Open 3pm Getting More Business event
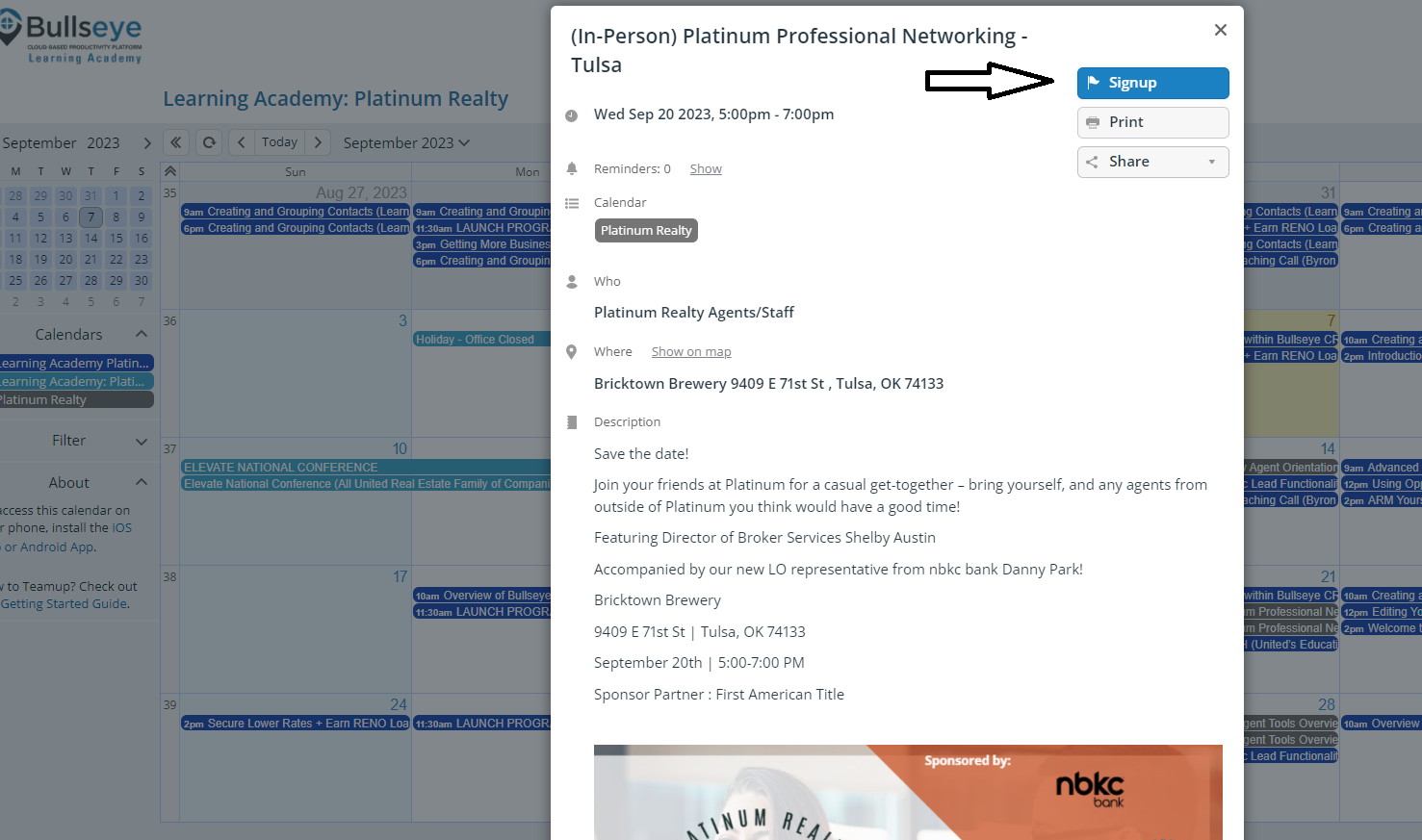The width and height of the screenshot is (1422, 840). tap(482, 244)
